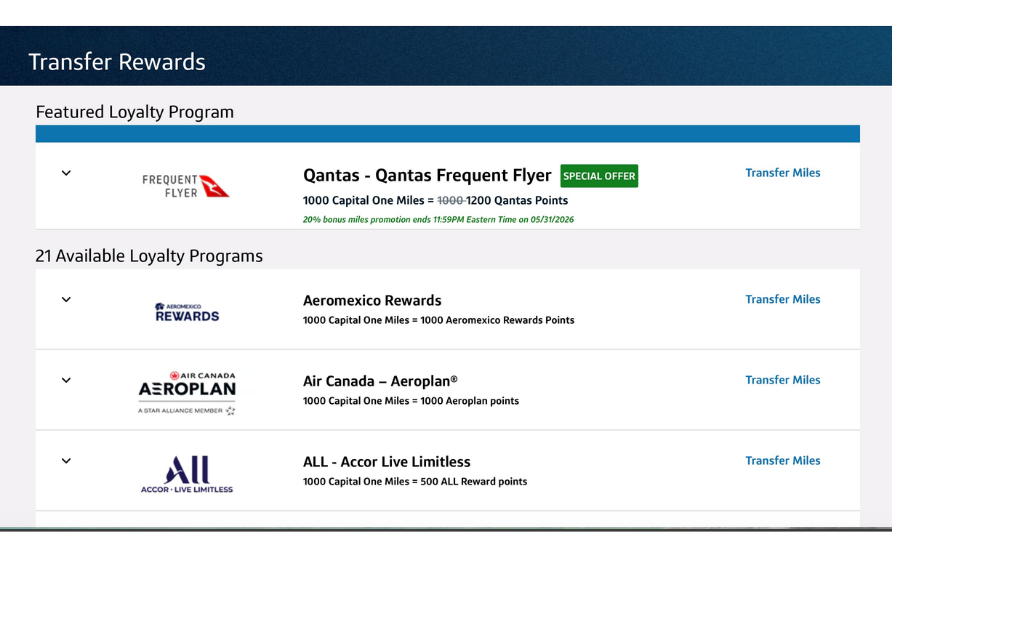Click Transfer Miles for Qantas Frequent Flyer
The width and height of the screenshot is (1020, 630).
click(783, 172)
